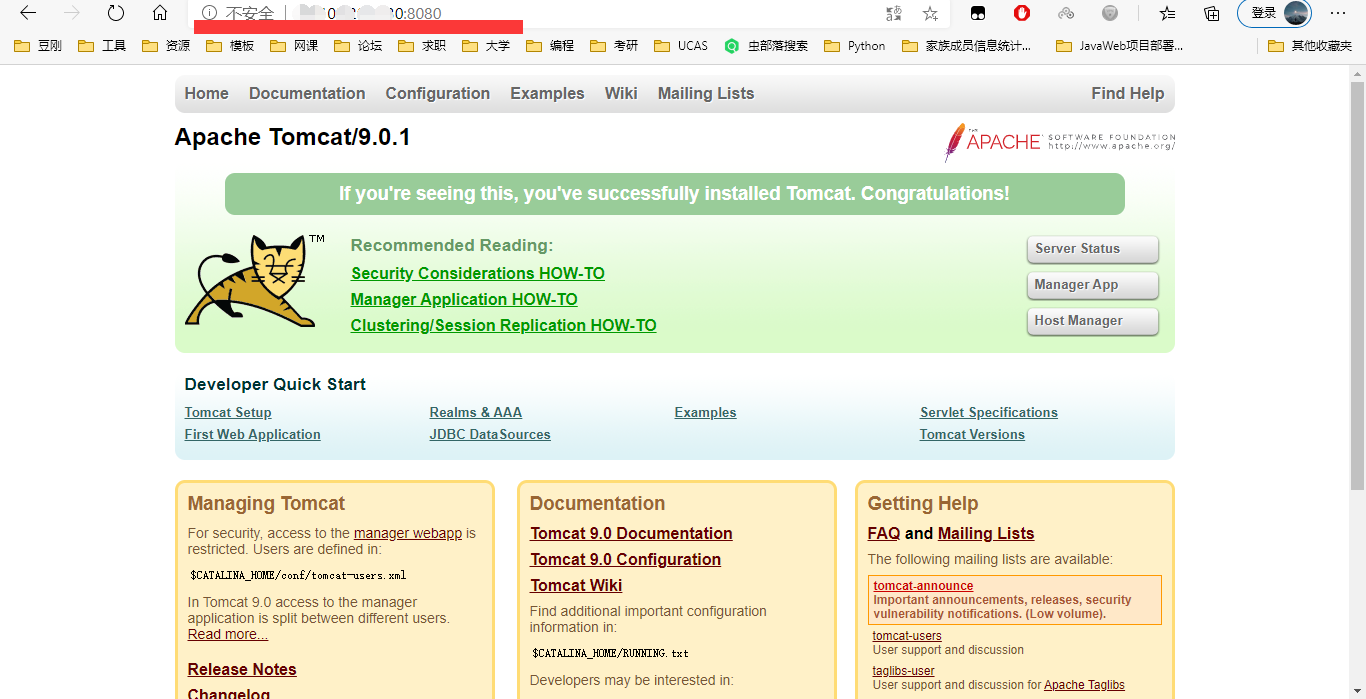Open the UCAS bookmark folder

pos(681,46)
